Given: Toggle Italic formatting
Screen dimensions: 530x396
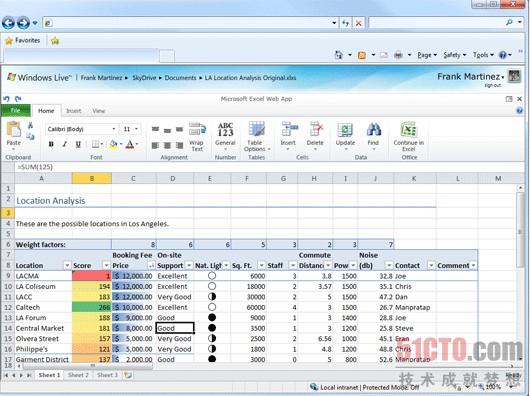Looking at the screenshot, I should (x=65, y=144).
